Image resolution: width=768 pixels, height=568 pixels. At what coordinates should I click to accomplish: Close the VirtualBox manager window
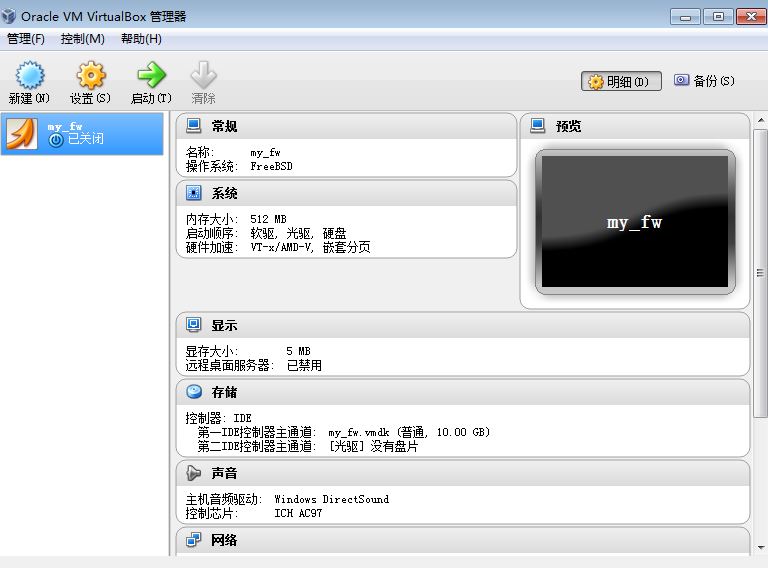[x=751, y=17]
